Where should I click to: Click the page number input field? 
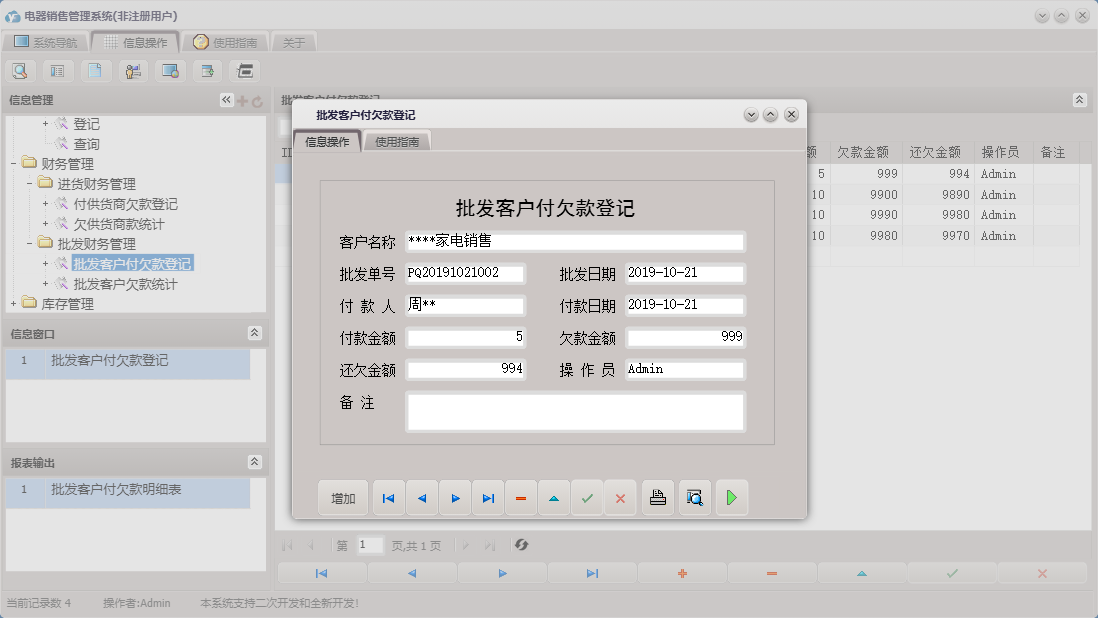[x=367, y=545]
